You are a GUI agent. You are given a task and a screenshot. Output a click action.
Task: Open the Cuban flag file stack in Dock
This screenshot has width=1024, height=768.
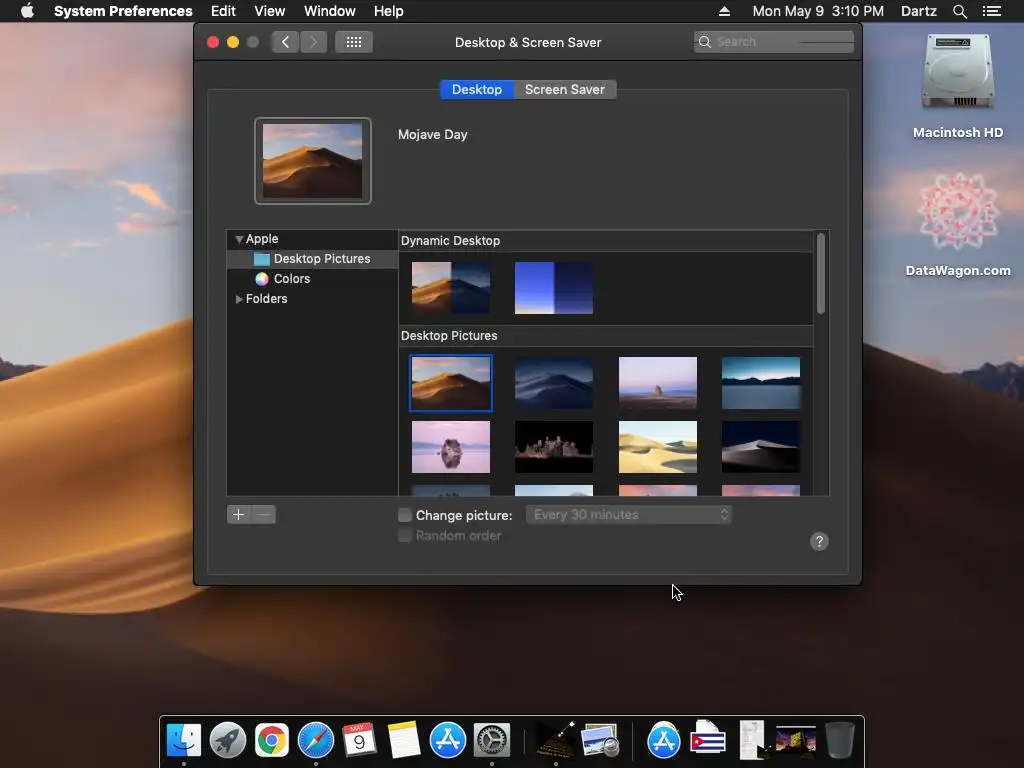click(x=708, y=738)
